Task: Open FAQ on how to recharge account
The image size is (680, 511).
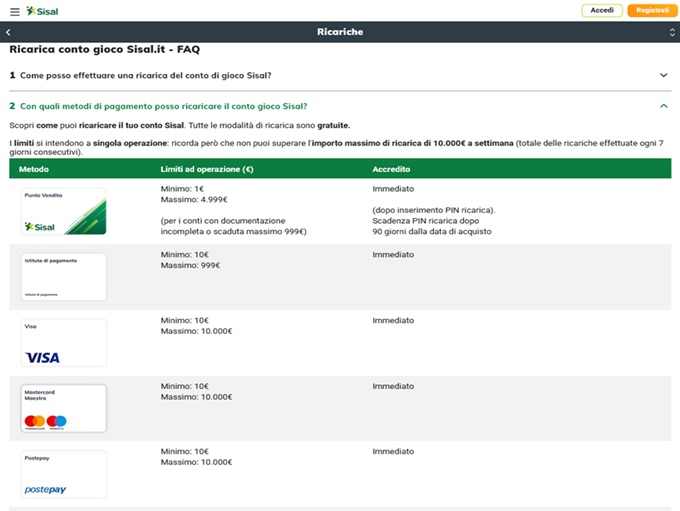Action: pos(146,75)
